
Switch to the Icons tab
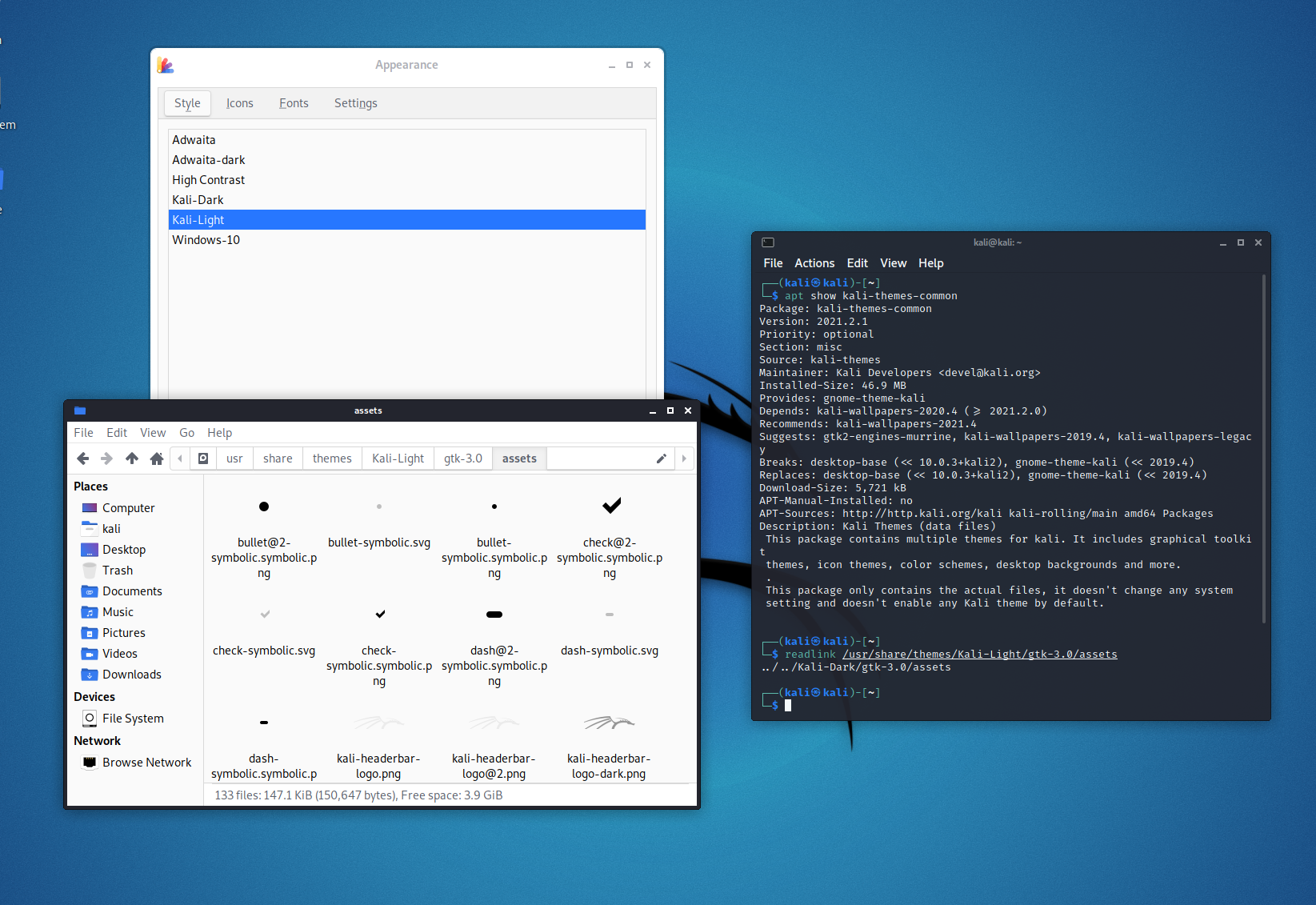point(239,103)
